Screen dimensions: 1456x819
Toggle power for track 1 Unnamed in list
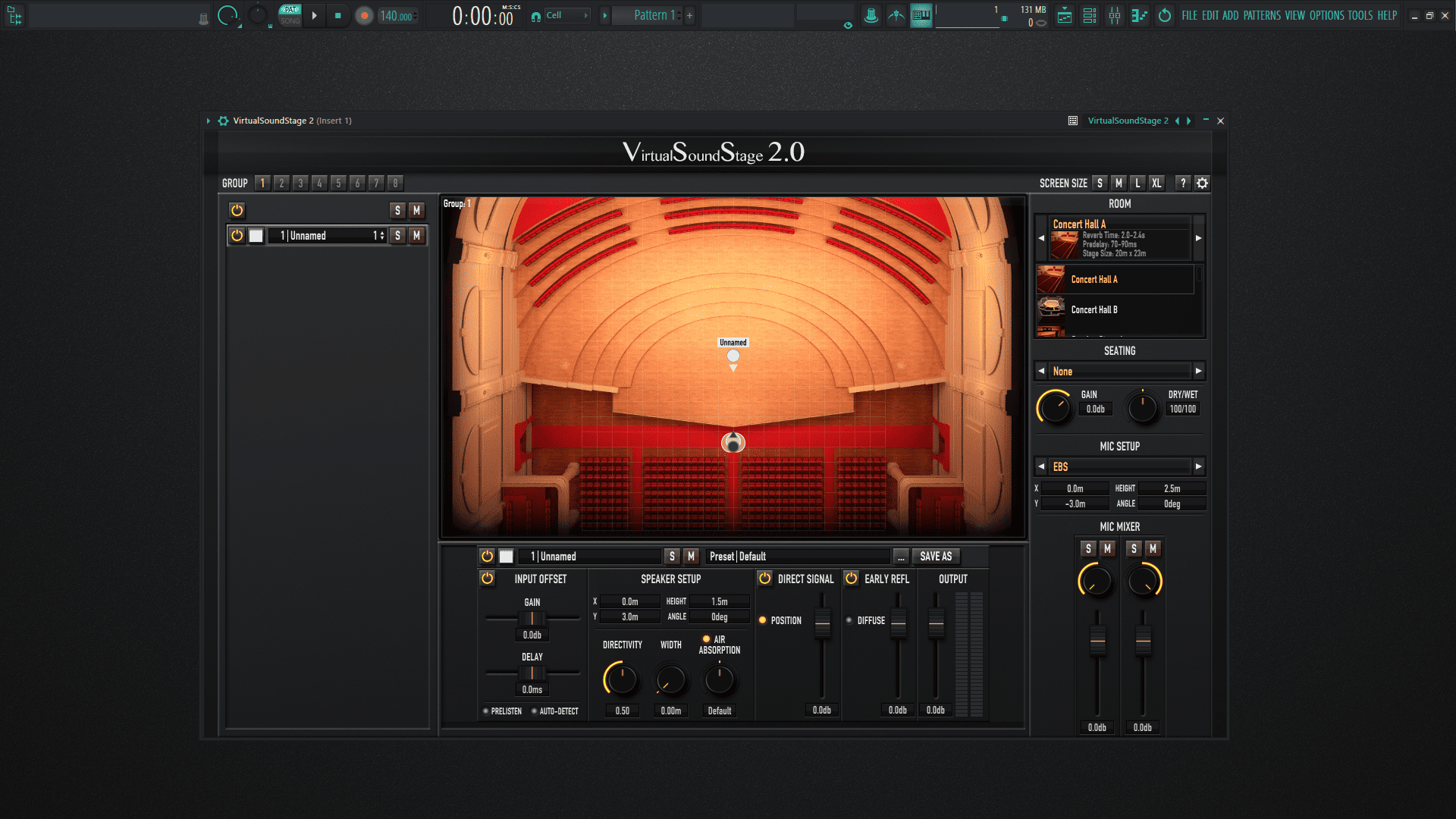click(237, 236)
